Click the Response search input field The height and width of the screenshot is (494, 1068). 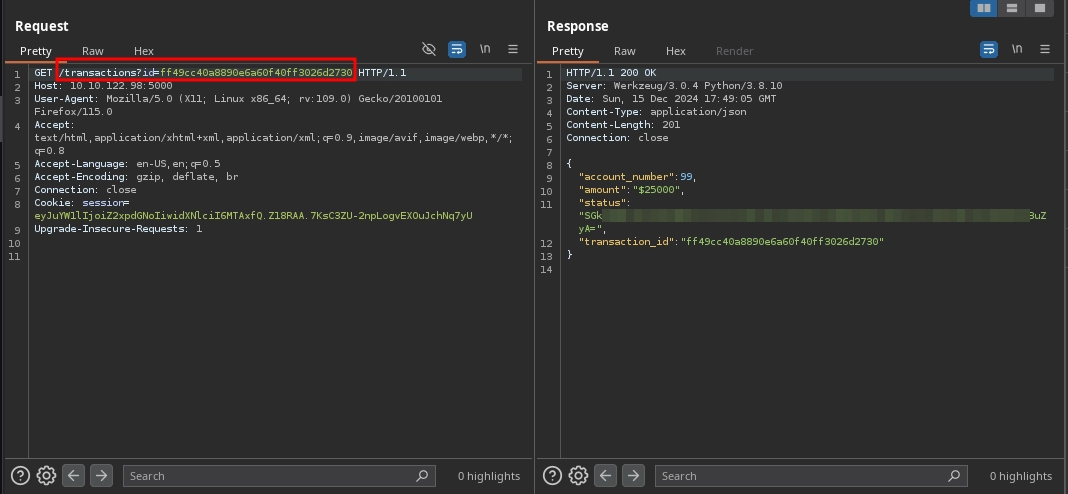click(x=802, y=476)
